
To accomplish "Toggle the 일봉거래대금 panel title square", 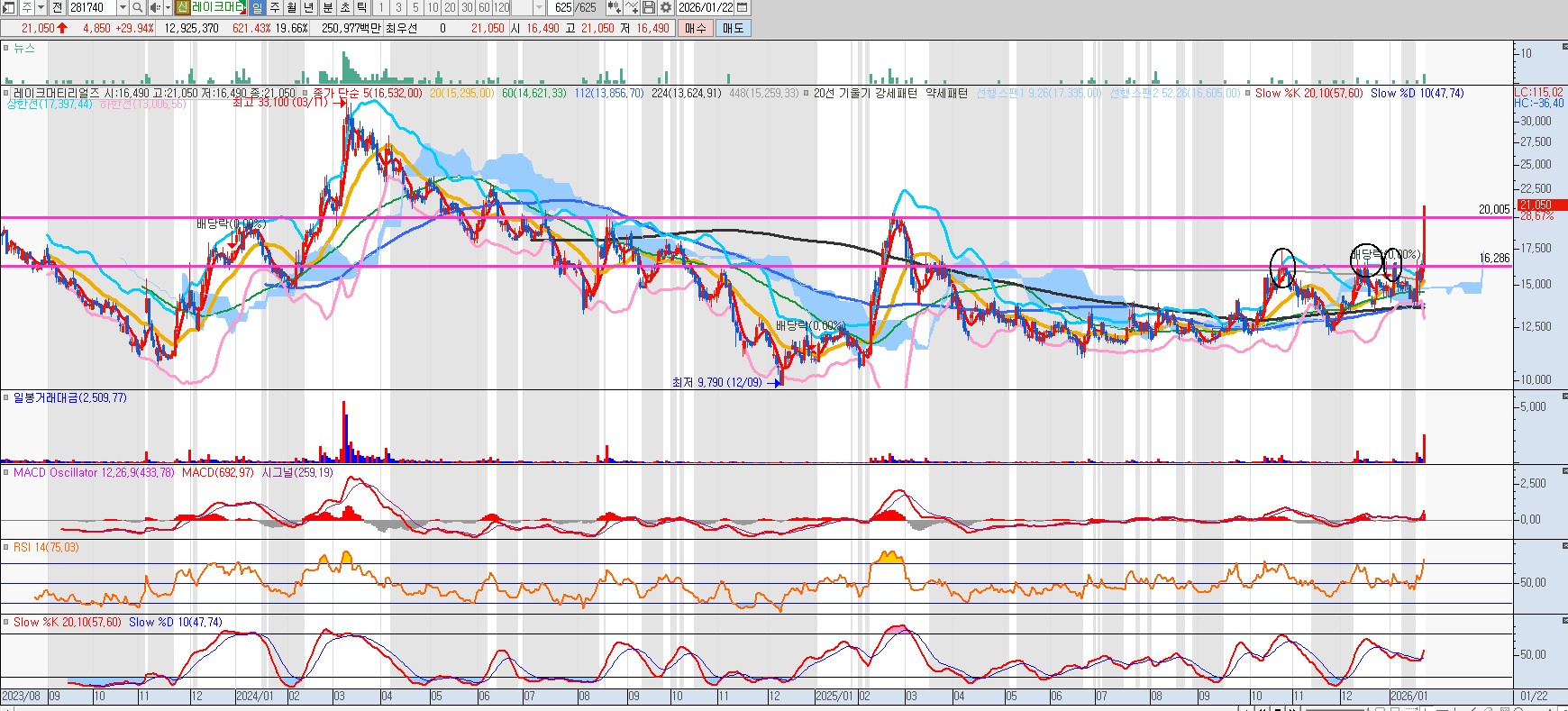I will (6, 397).
